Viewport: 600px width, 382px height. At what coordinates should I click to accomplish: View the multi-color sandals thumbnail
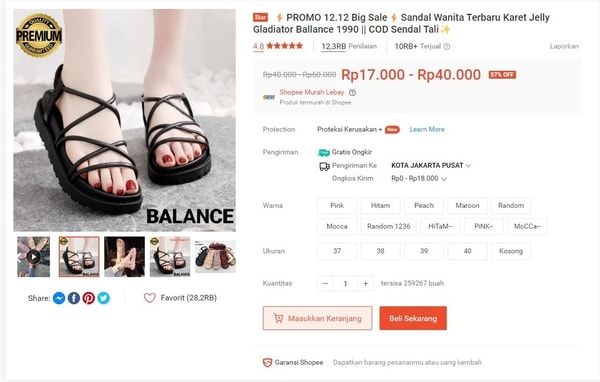[x=215, y=256]
